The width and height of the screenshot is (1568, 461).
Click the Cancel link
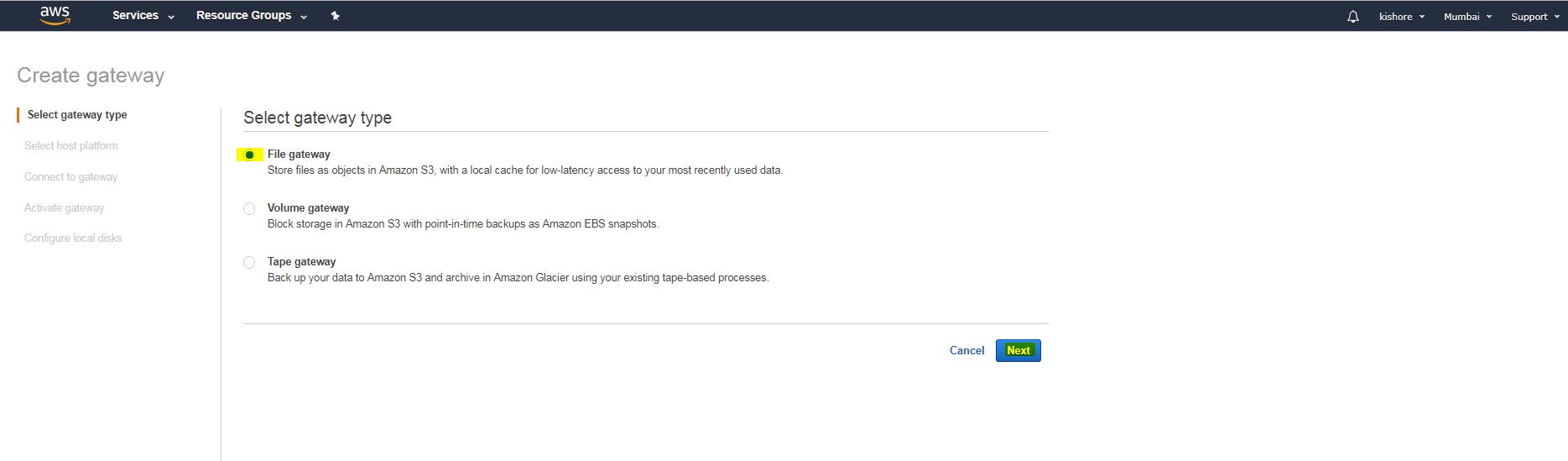tap(966, 350)
